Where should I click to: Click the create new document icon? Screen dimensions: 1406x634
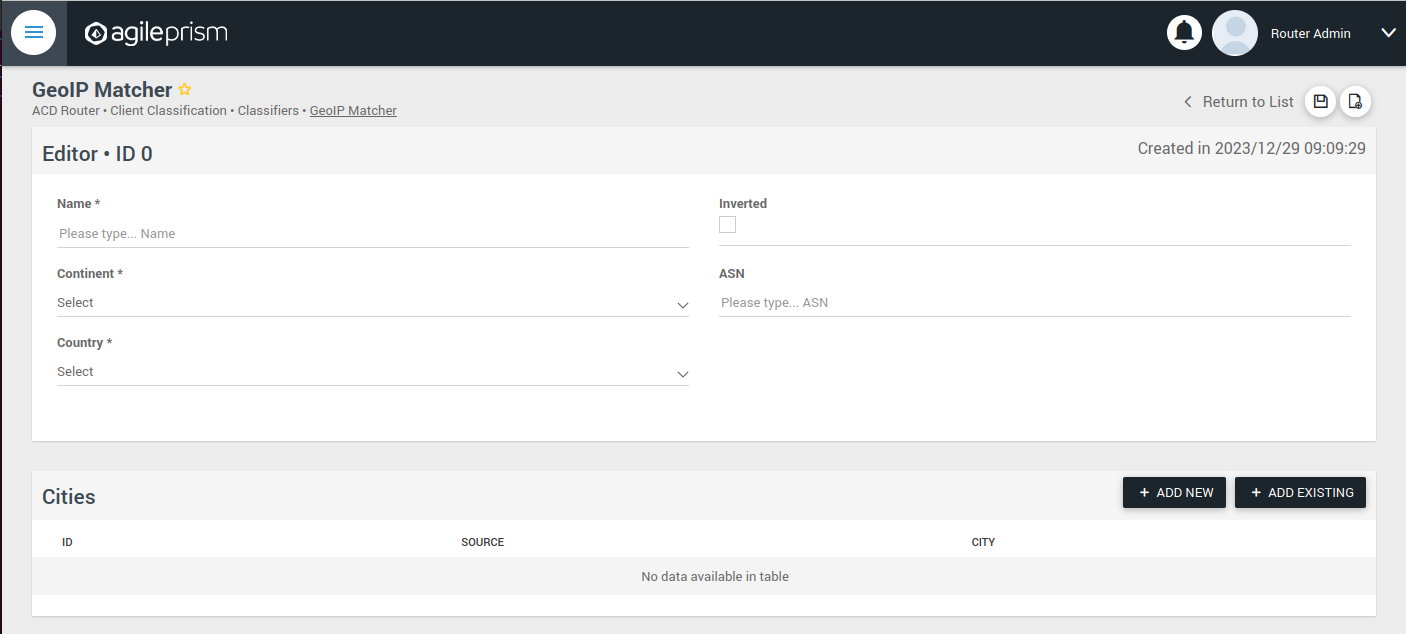tap(1356, 101)
